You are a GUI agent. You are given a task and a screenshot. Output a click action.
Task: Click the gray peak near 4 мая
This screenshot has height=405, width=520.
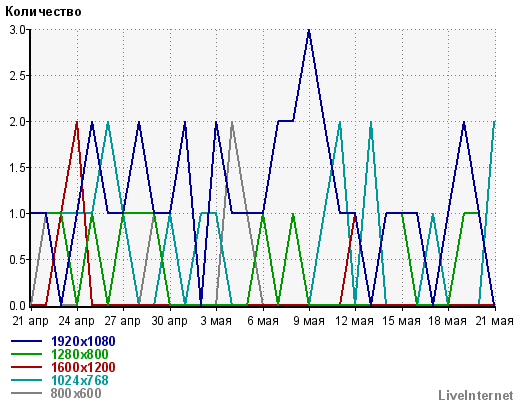(x=232, y=123)
